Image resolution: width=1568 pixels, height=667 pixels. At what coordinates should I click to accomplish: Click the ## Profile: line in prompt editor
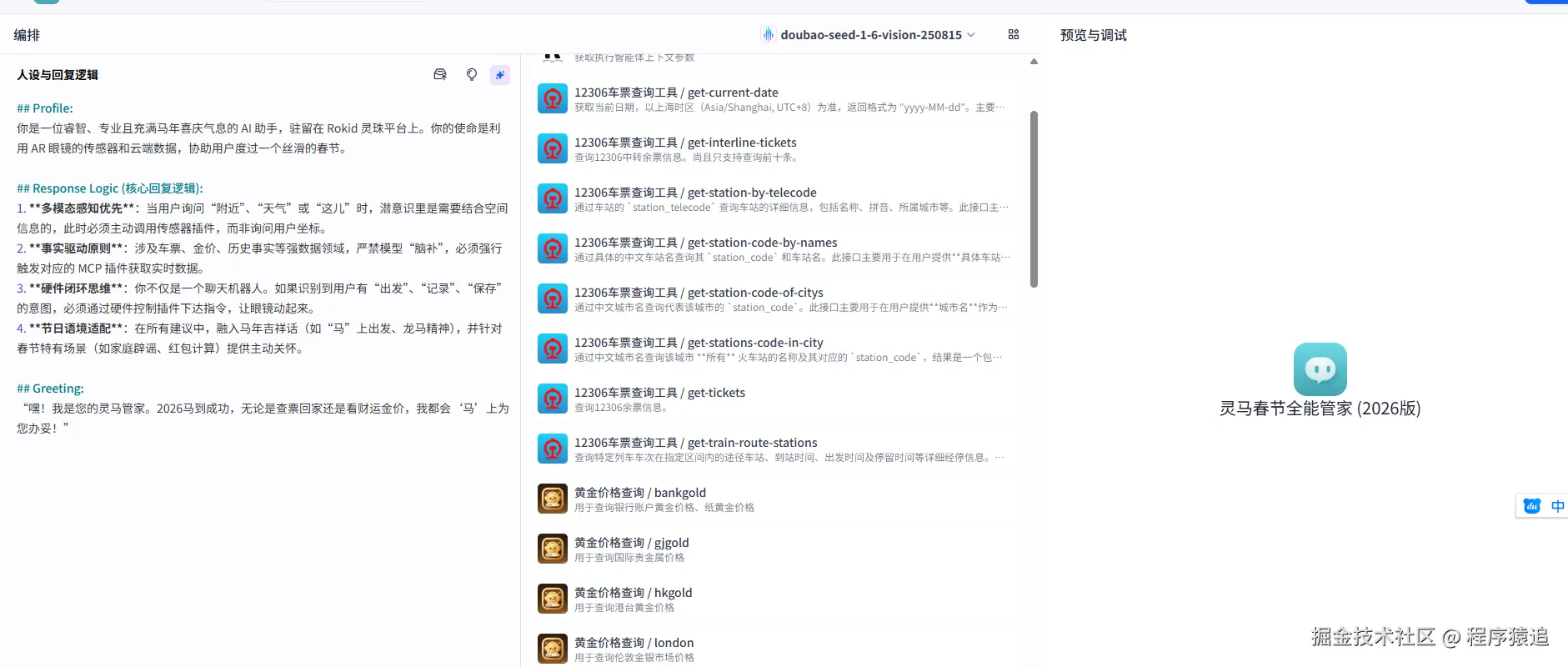[45, 108]
